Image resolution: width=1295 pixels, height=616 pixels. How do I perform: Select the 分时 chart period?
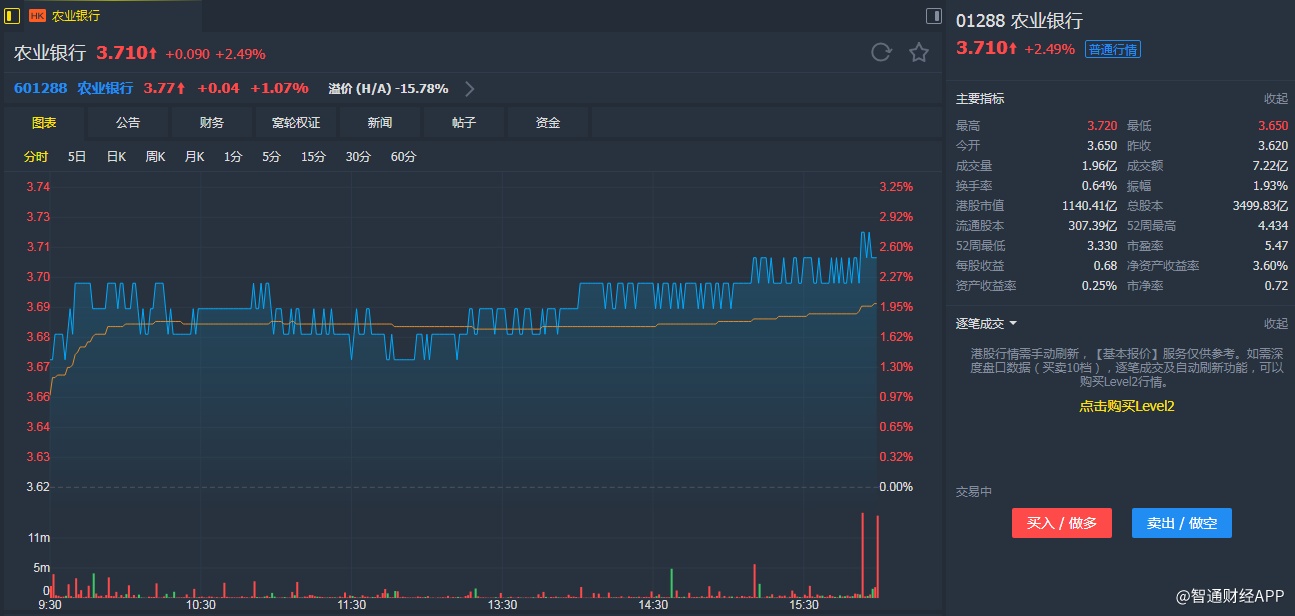point(36,157)
